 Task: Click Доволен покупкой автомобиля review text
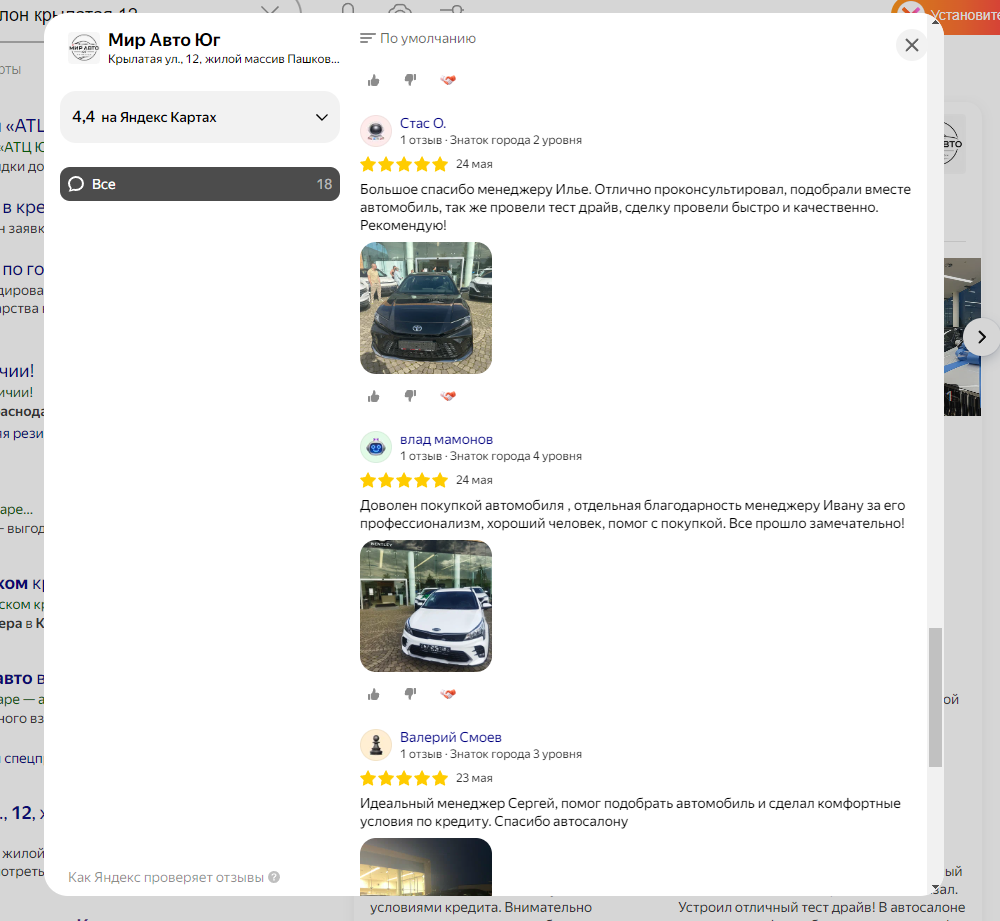[x=632, y=514]
